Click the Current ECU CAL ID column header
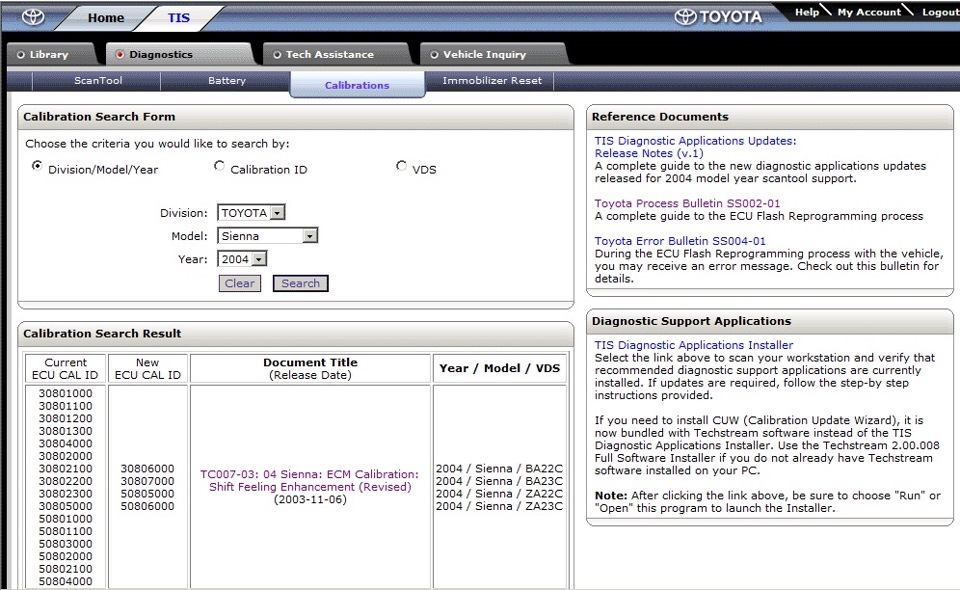This screenshot has height=590, width=960. [x=65, y=368]
